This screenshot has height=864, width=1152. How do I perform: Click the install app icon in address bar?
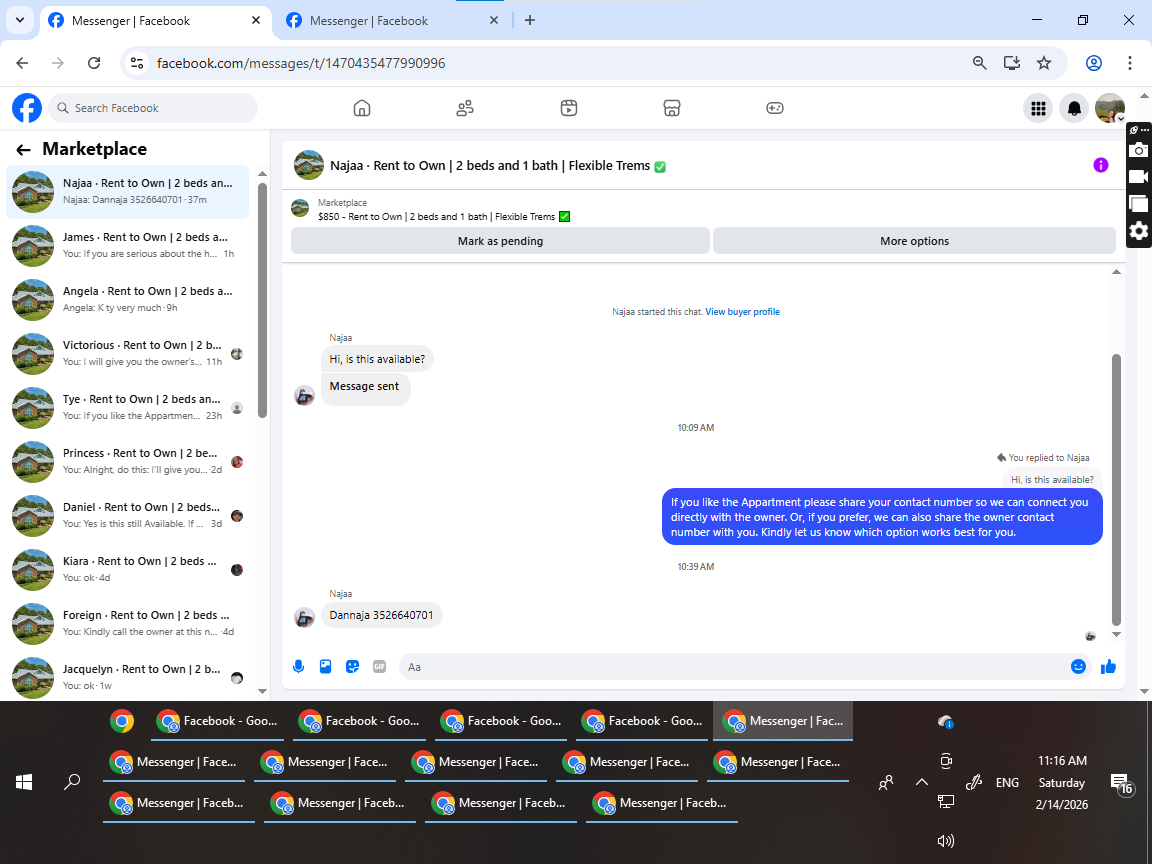click(x=1012, y=63)
